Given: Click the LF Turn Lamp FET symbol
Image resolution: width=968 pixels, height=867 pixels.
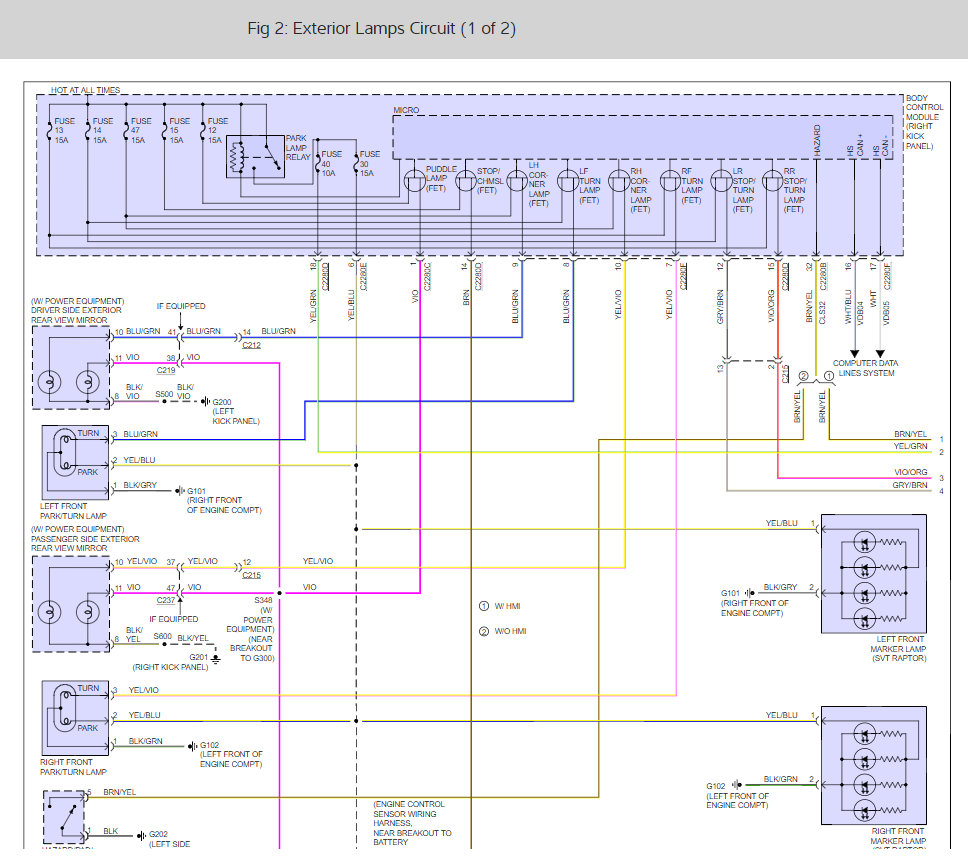Looking at the screenshot, I should click(569, 181).
